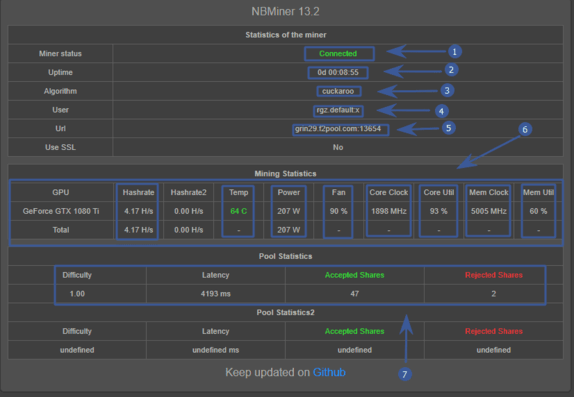Click the 4193 ms latency value

click(x=216, y=294)
